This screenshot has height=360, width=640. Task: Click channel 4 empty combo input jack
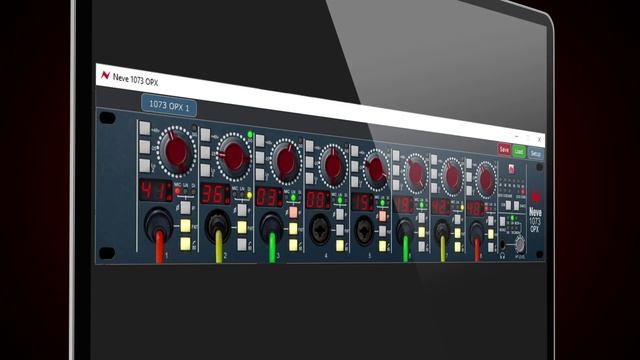pos(320,229)
